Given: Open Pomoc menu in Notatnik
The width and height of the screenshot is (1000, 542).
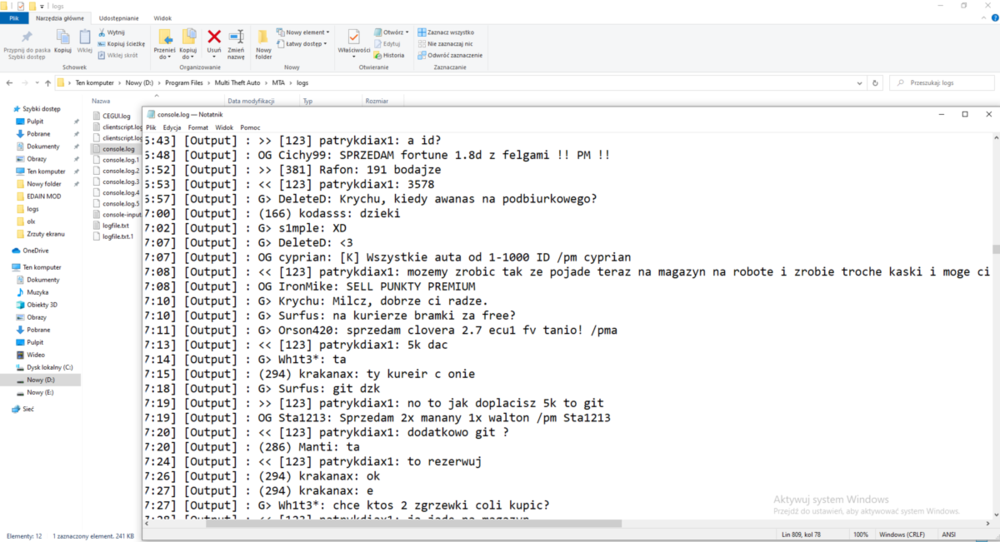Looking at the screenshot, I should tap(250, 128).
